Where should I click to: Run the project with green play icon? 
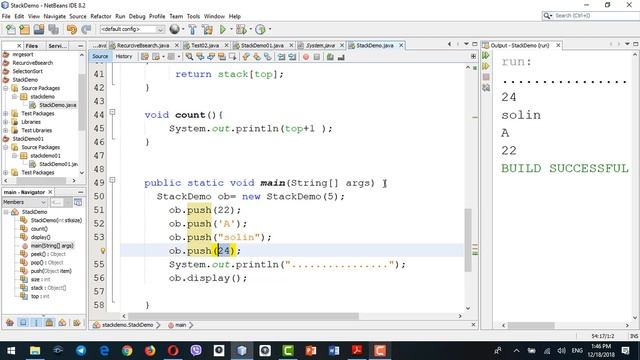click(223, 29)
